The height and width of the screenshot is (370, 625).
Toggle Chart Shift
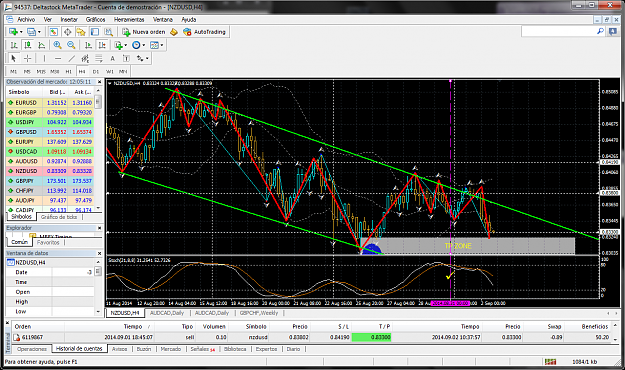(x=102, y=45)
